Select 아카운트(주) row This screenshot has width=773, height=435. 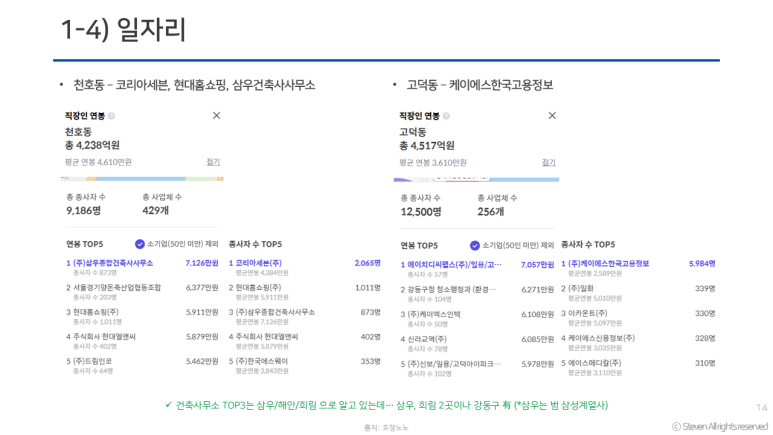(x=638, y=318)
